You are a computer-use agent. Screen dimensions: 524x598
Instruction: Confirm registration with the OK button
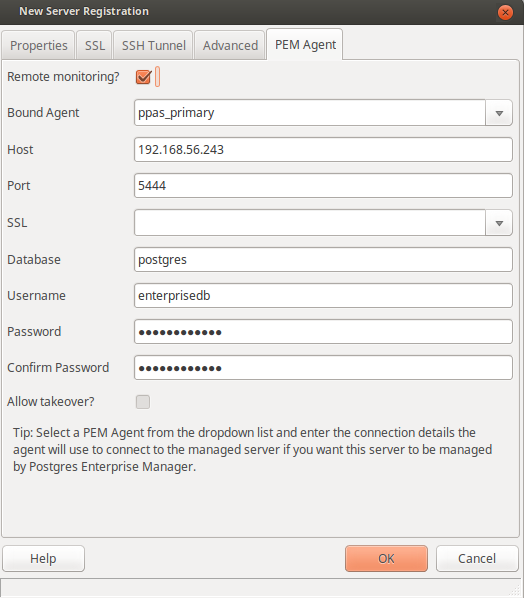(386, 558)
